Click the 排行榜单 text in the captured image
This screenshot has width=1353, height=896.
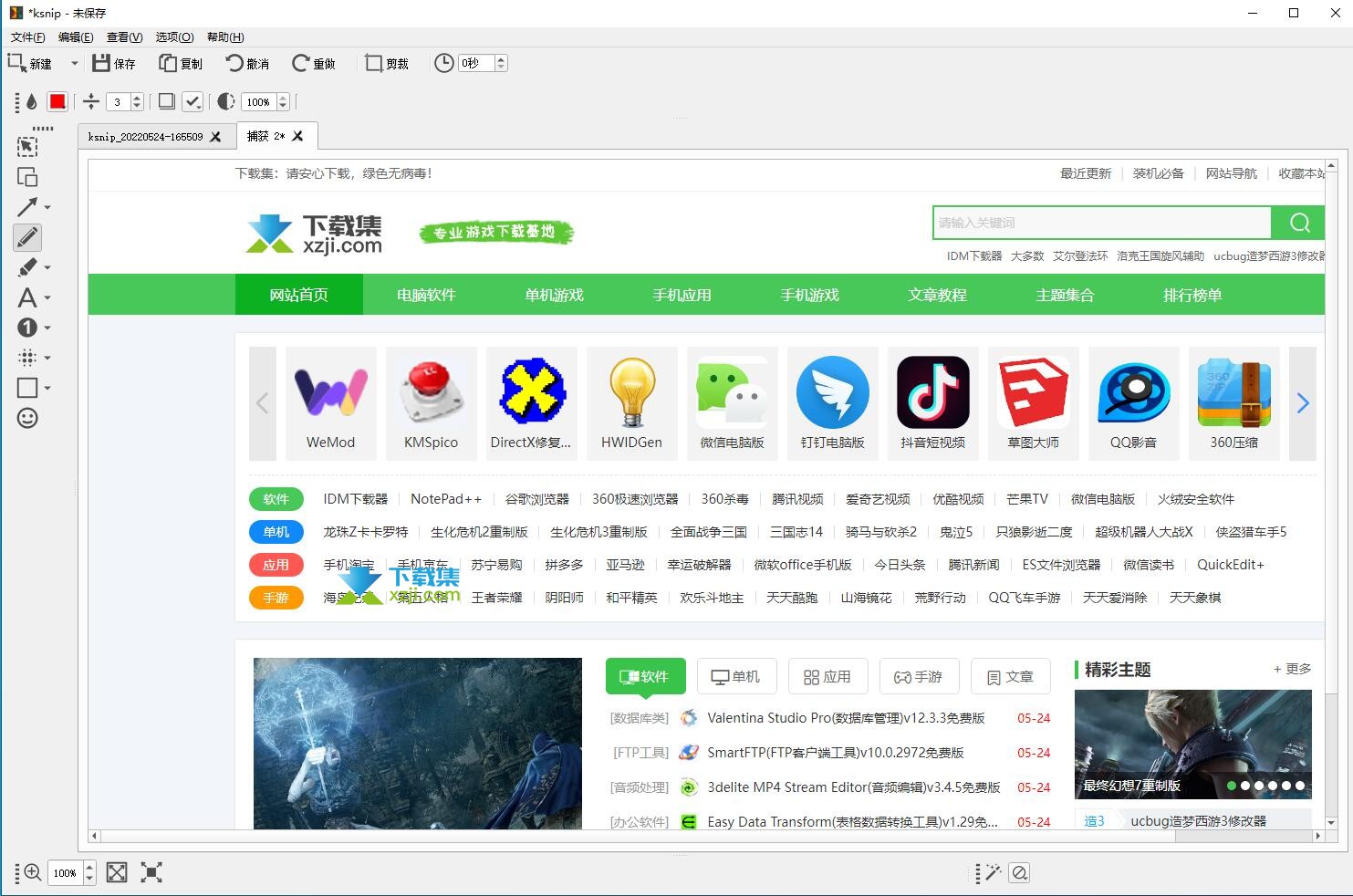click(1192, 295)
